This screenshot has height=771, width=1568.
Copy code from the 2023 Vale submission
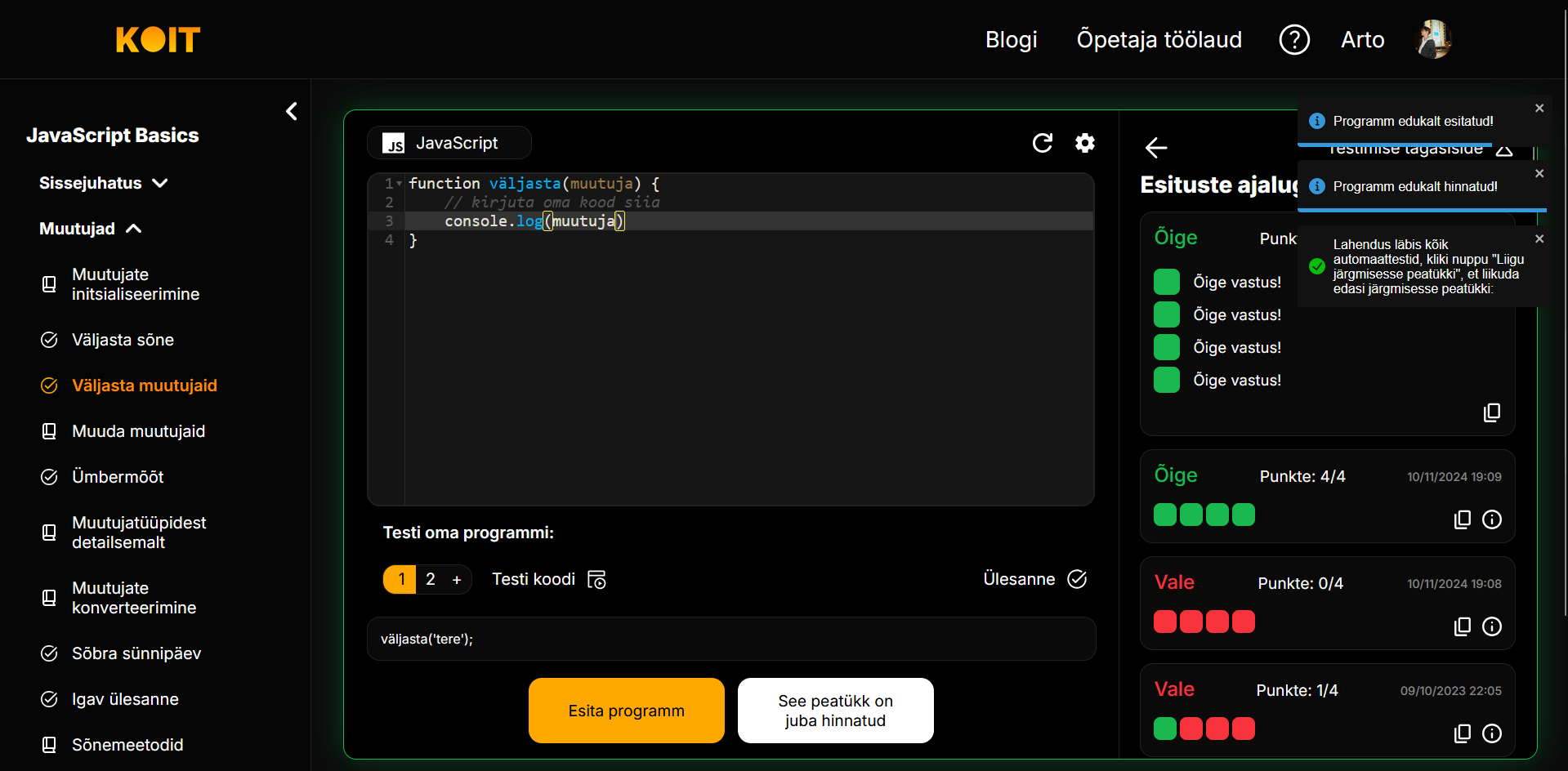pos(1462,733)
